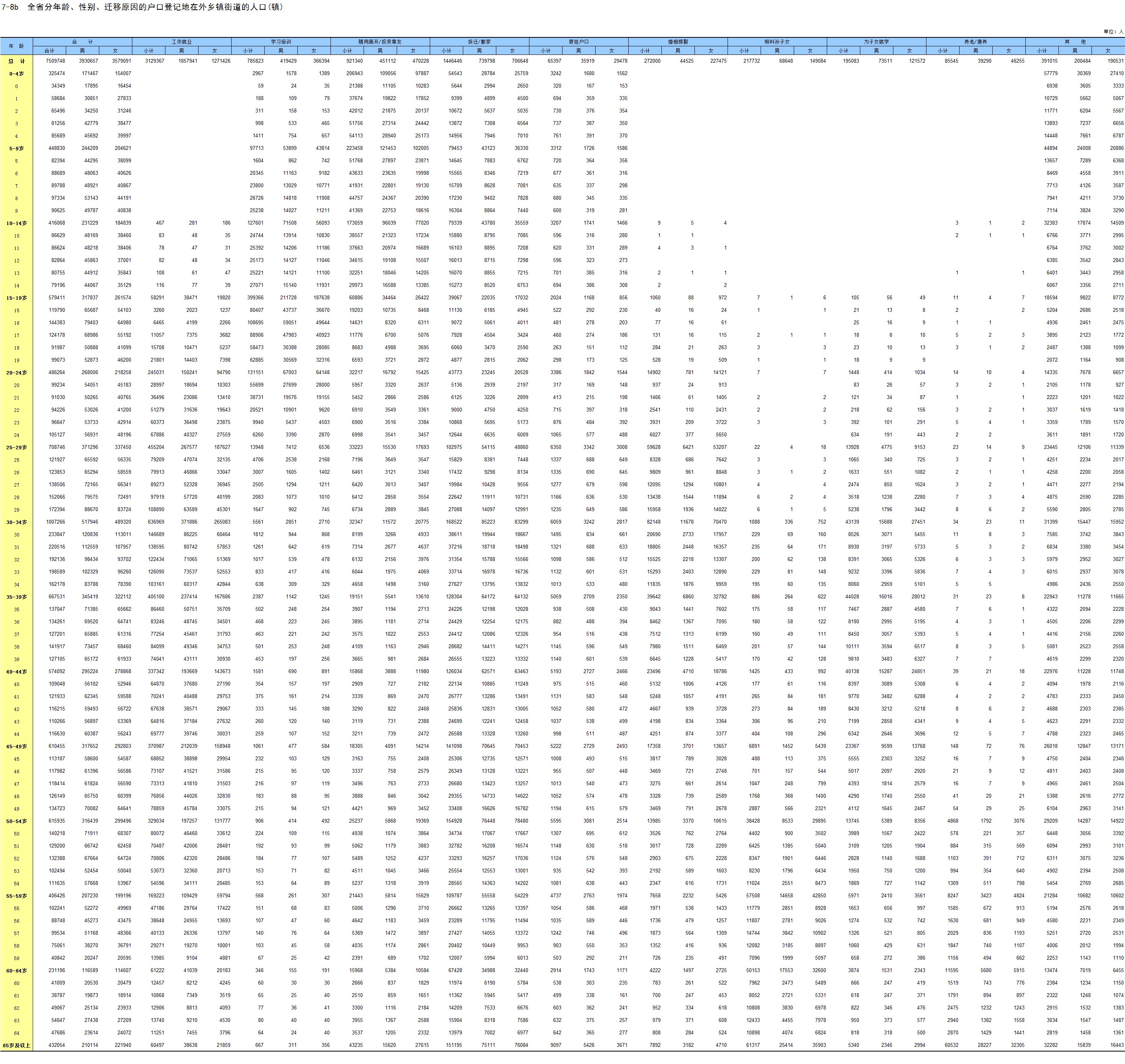Click the 拆迁/搬家 header cell
Image resolution: width=1125 pixels, height=1064 pixels.
pos(479,42)
